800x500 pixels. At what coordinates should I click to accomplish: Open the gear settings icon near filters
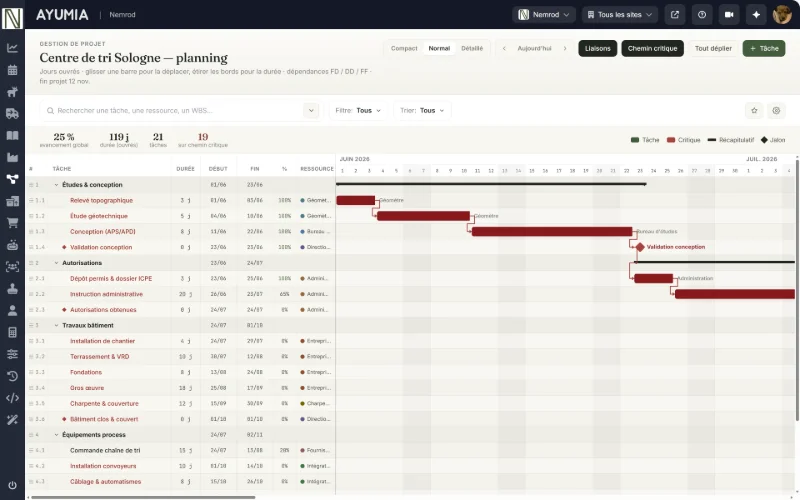pyautogui.click(x=776, y=110)
